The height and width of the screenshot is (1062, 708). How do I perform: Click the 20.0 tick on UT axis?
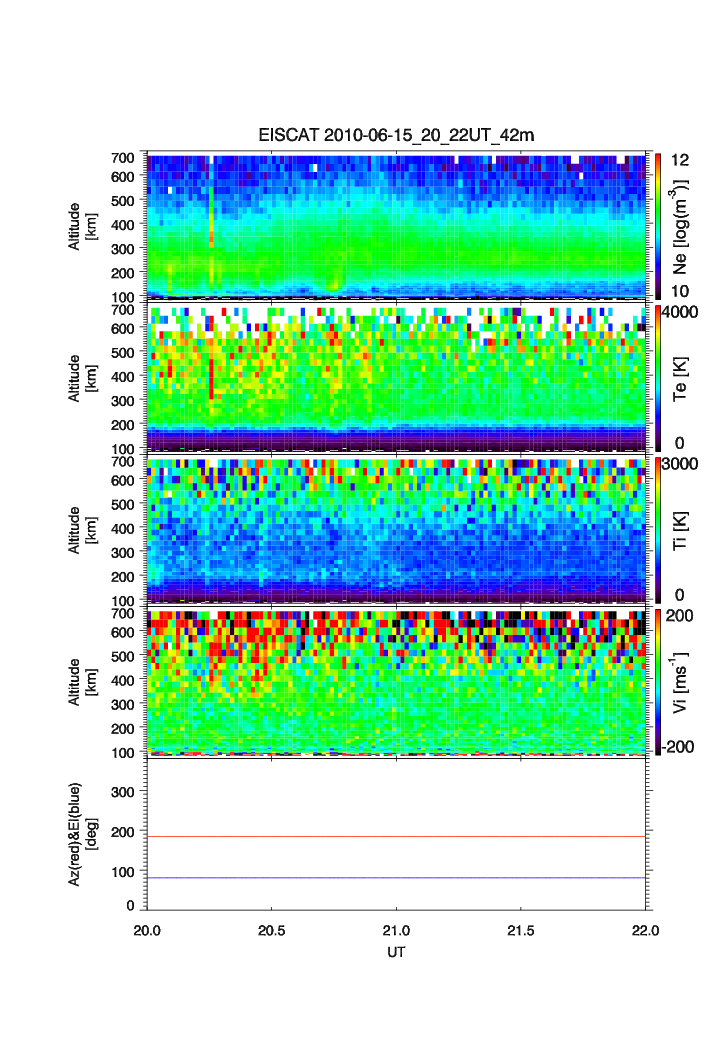point(148,930)
